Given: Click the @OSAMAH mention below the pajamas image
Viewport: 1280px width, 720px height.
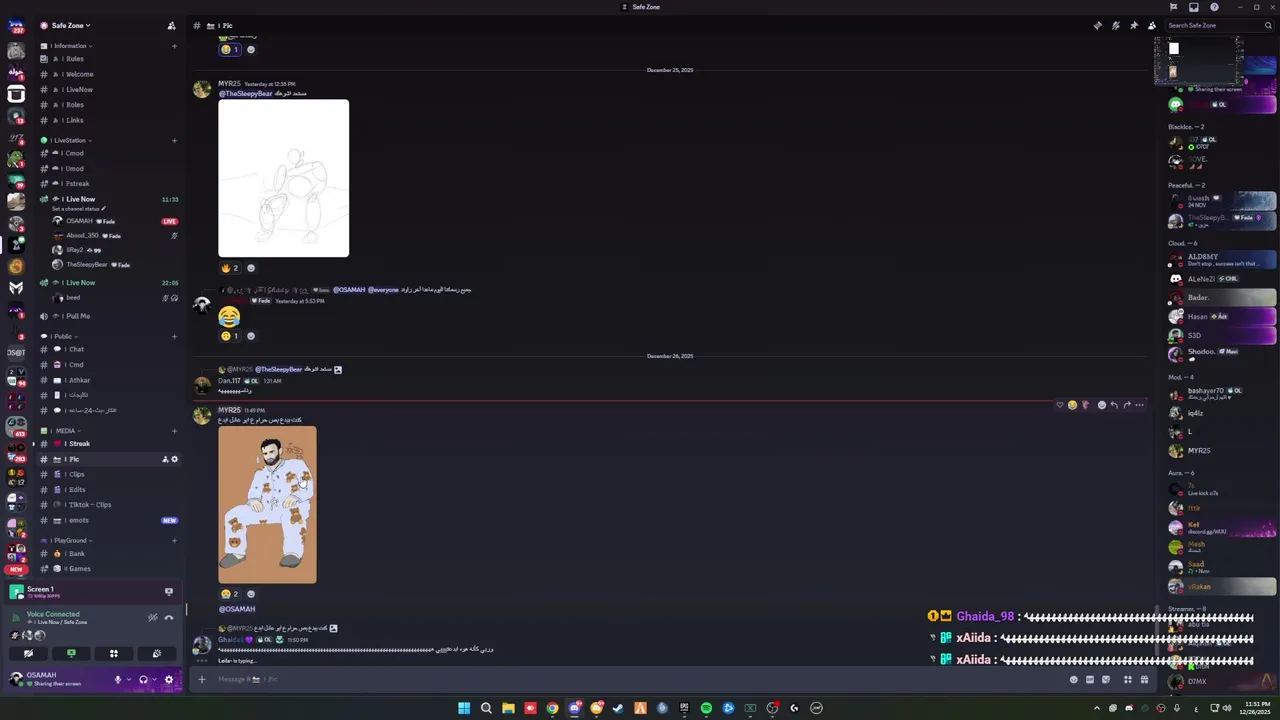Looking at the screenshot, I should point(237,609).
